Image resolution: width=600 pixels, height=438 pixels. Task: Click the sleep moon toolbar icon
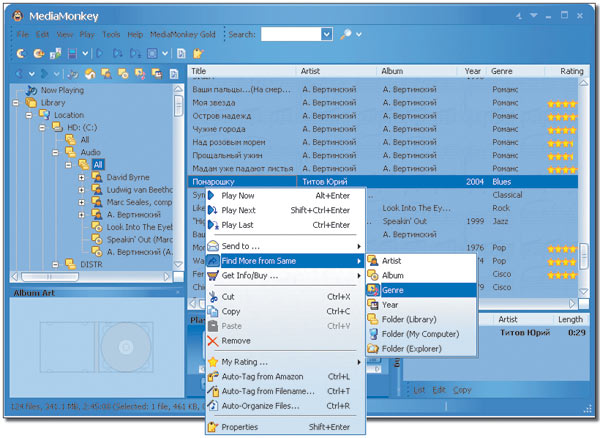20,54
